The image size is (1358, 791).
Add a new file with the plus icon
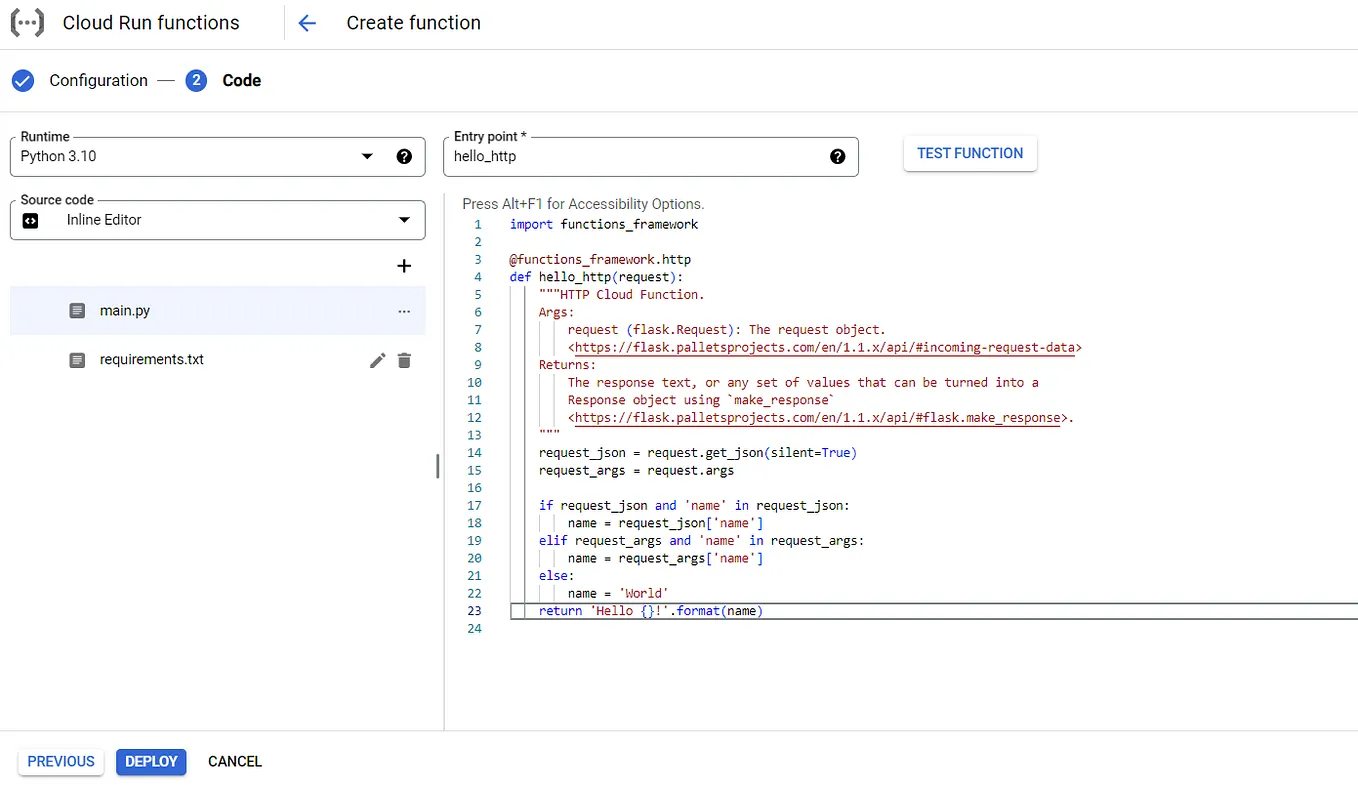point(404,266)
